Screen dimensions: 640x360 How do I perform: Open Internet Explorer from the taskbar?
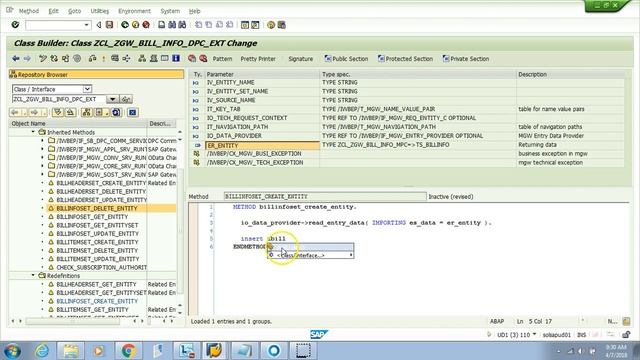(42, 351)
